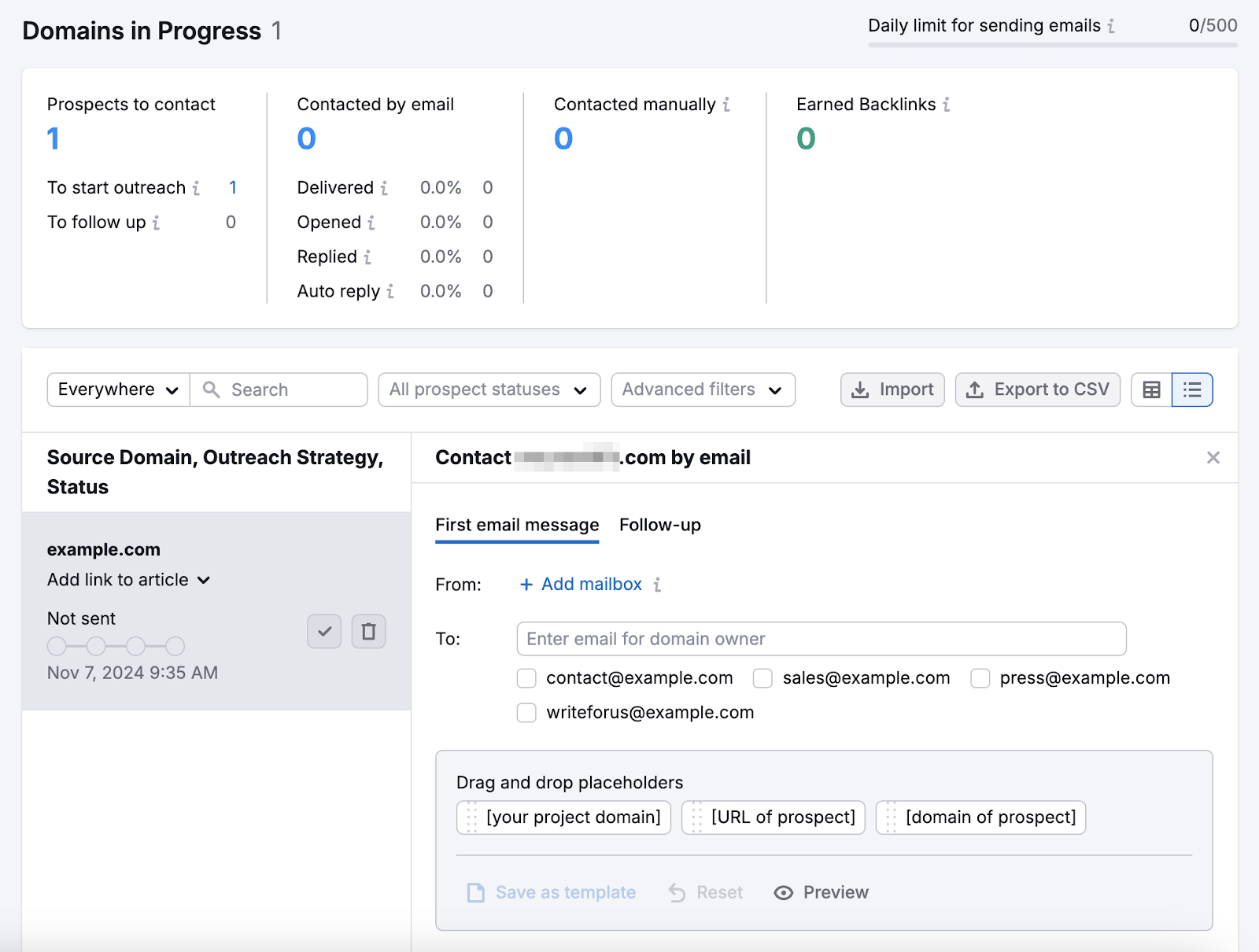
Task: Click info icon beside Daily limit for sending emails
Action: (1111, 26)
